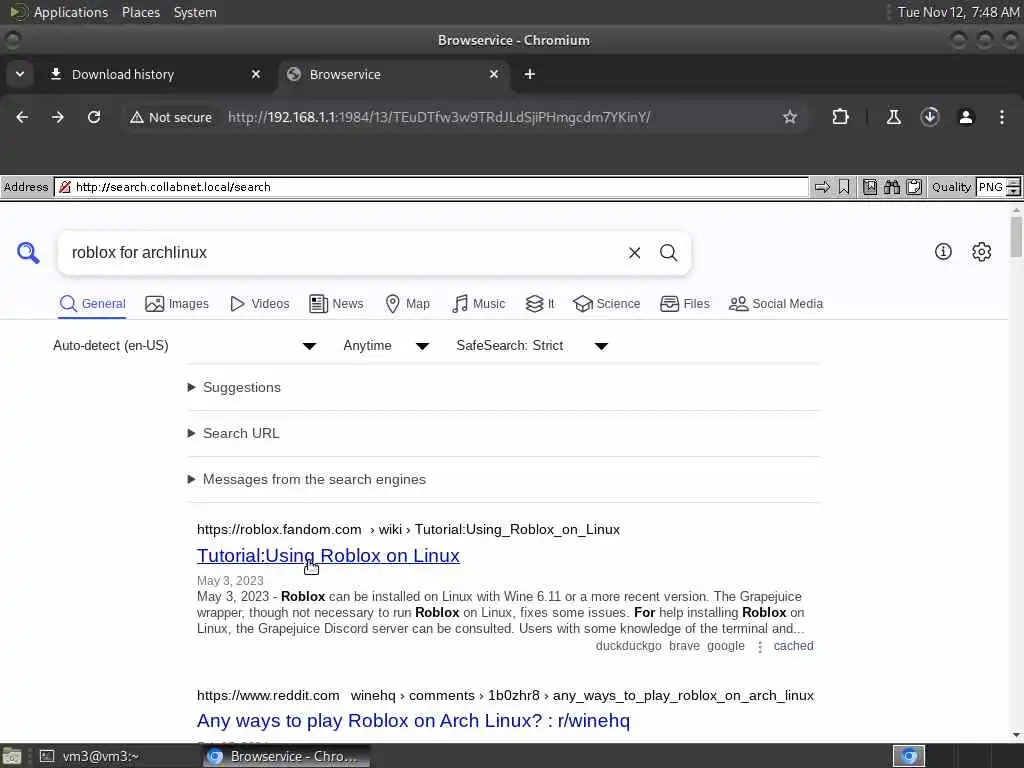Close the Download history tab

pyautogui.click(x=256, y=74)
